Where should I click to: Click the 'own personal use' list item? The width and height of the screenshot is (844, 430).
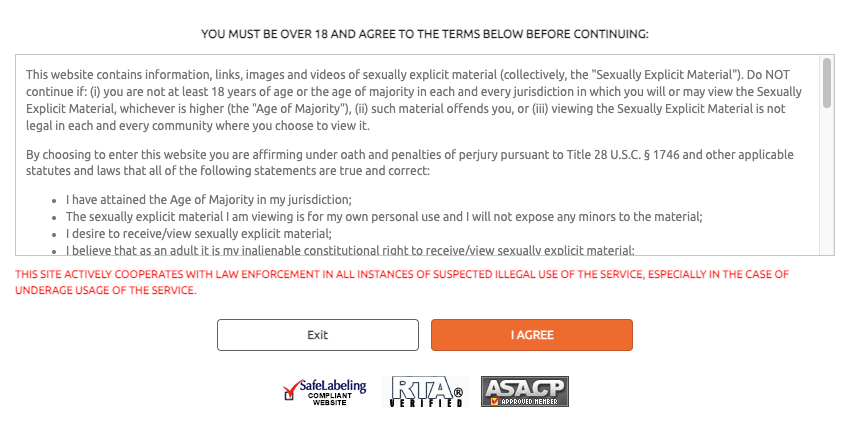click(385, 216)
